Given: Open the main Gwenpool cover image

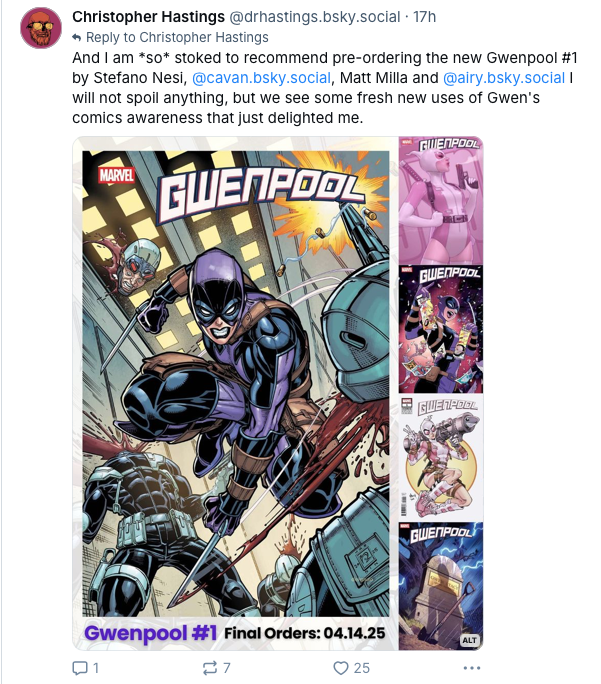Looking at the screenshot, I should coord(236,393).
